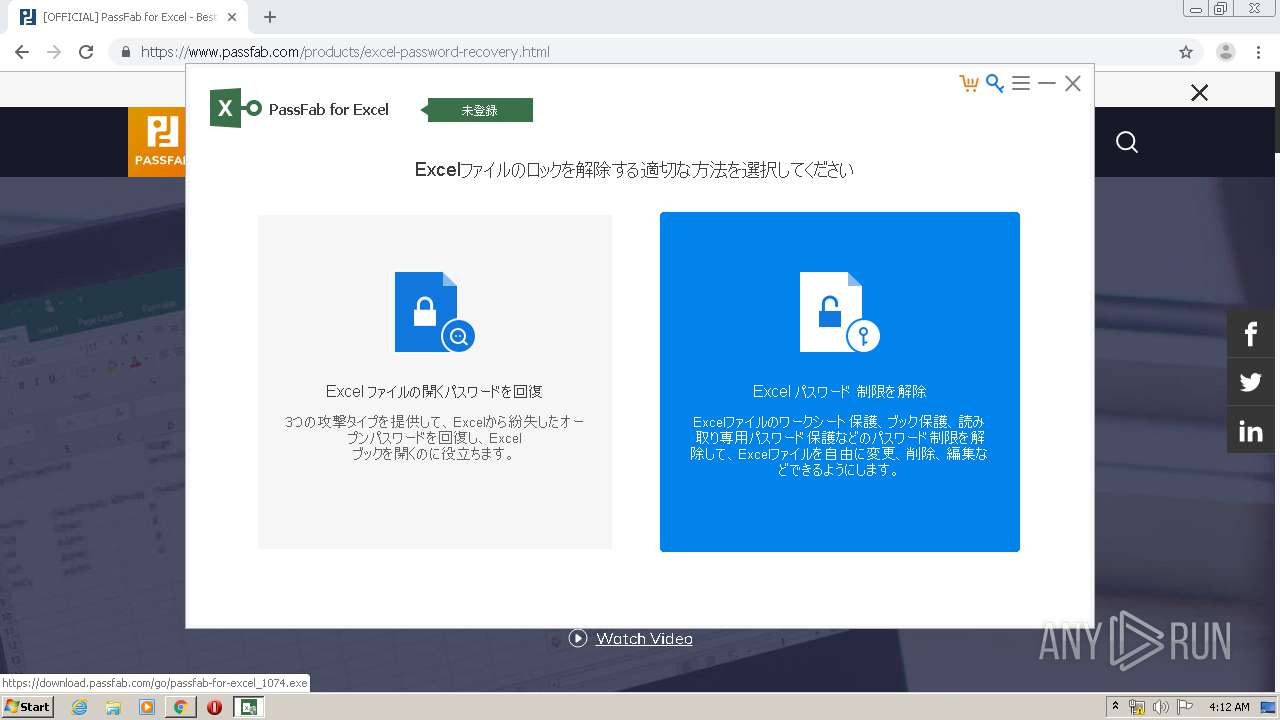Select the [OFFICIAL] PassFab for Excel tab
Screen dimensions: 1280x720
pyautogui.click(x=130, y=17)
